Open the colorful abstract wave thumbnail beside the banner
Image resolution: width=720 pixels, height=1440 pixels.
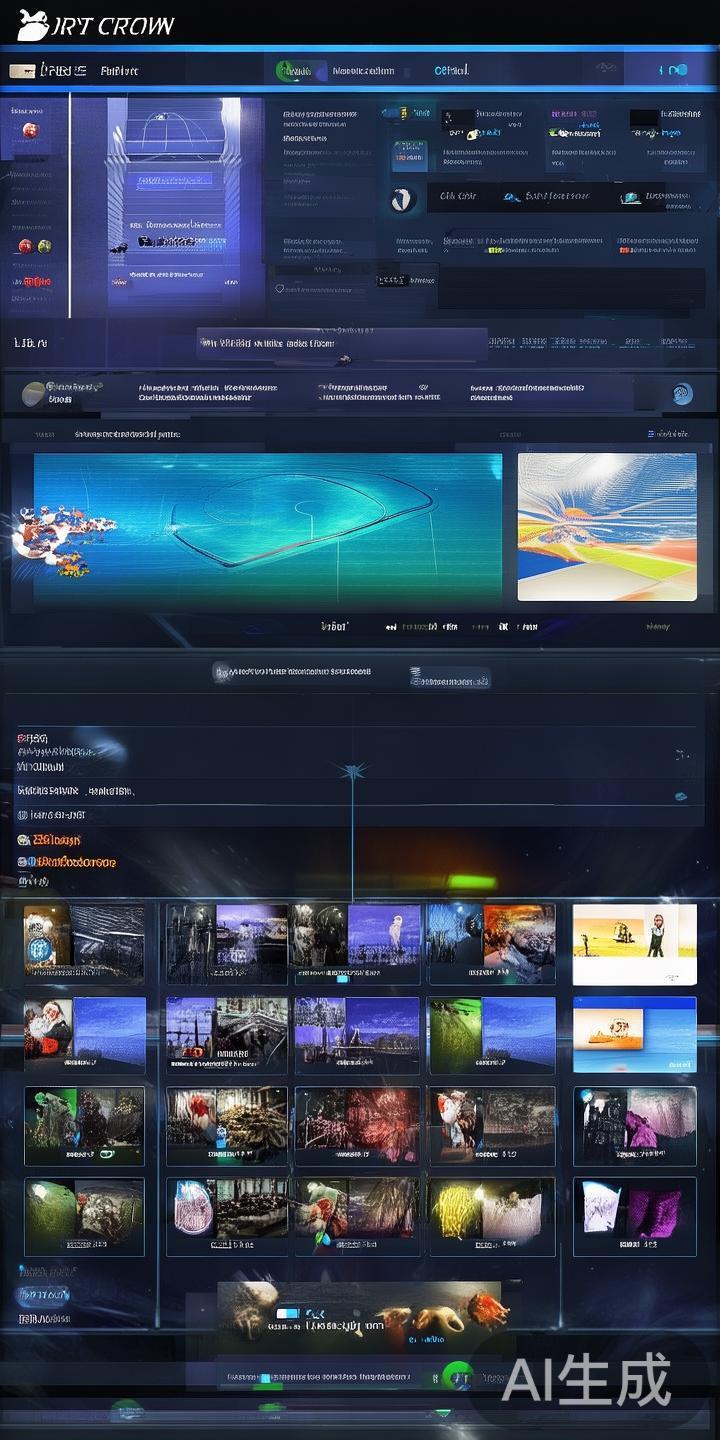[606, 527]
